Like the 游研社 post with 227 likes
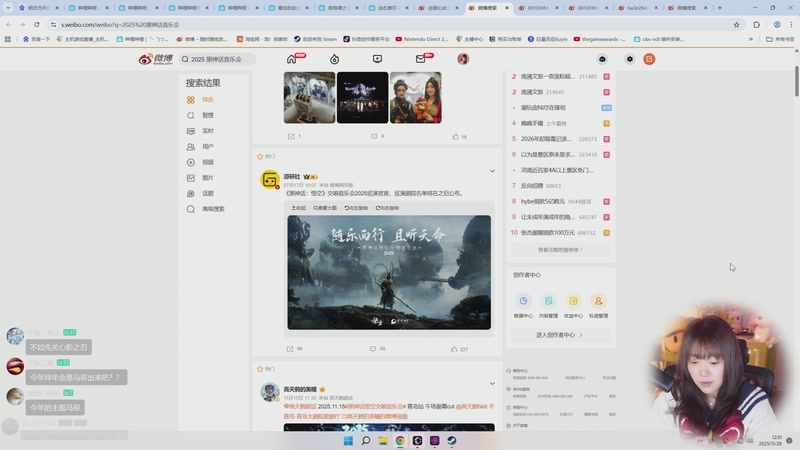Viewport: 800px width, 450px height. [459, 349]
